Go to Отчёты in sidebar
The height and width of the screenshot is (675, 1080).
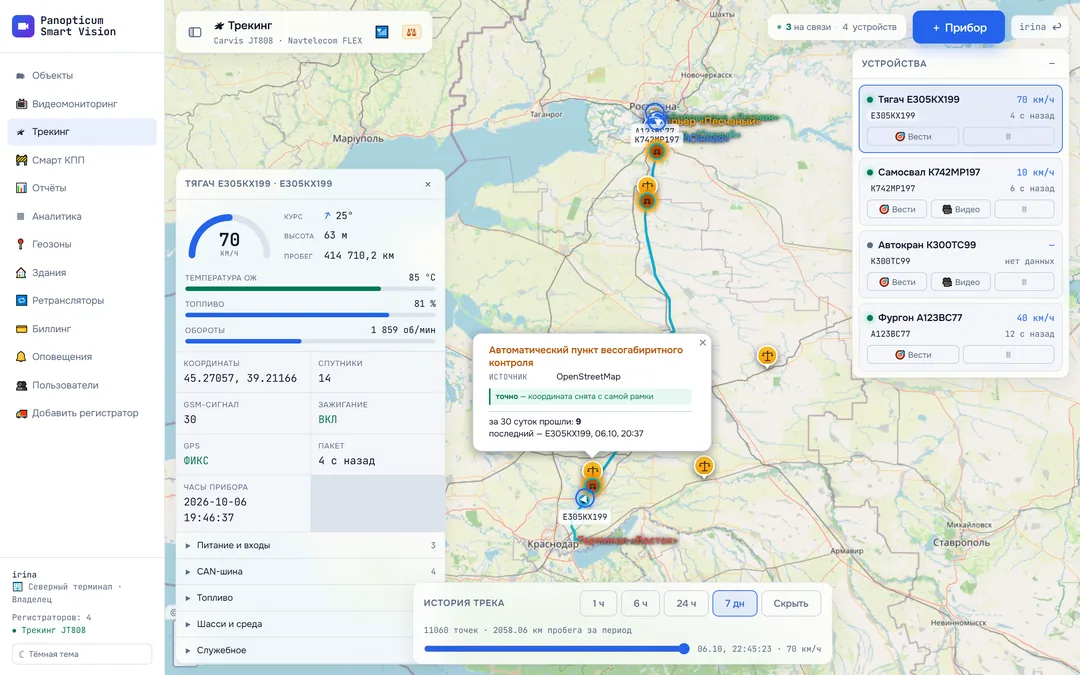(x=82, y=187)
